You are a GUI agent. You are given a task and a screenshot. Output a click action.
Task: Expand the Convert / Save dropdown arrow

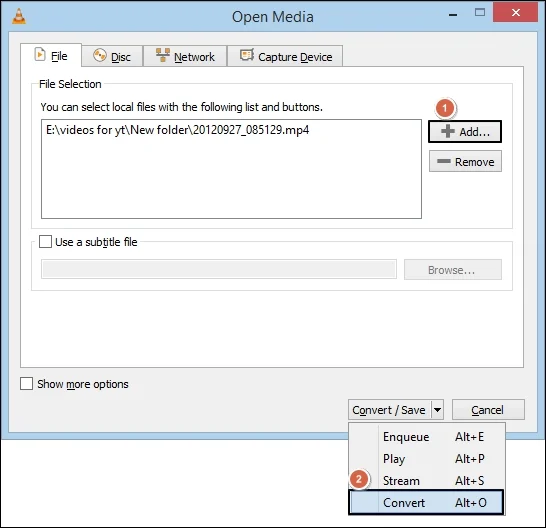coord(437,410)
